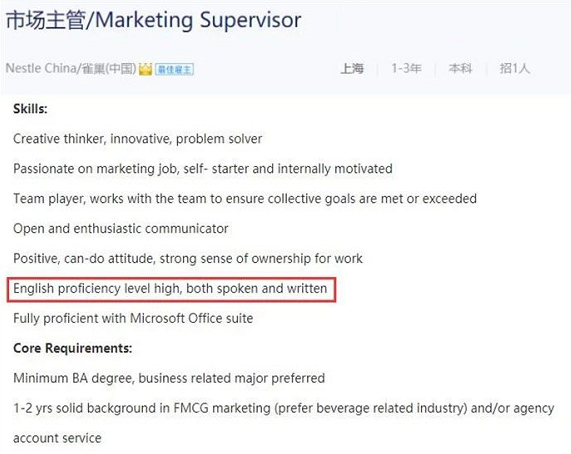This screenshot has width=571, height=454.
Task: Click the gold crown icon beside Nestle China
Action: click(145, 69)
